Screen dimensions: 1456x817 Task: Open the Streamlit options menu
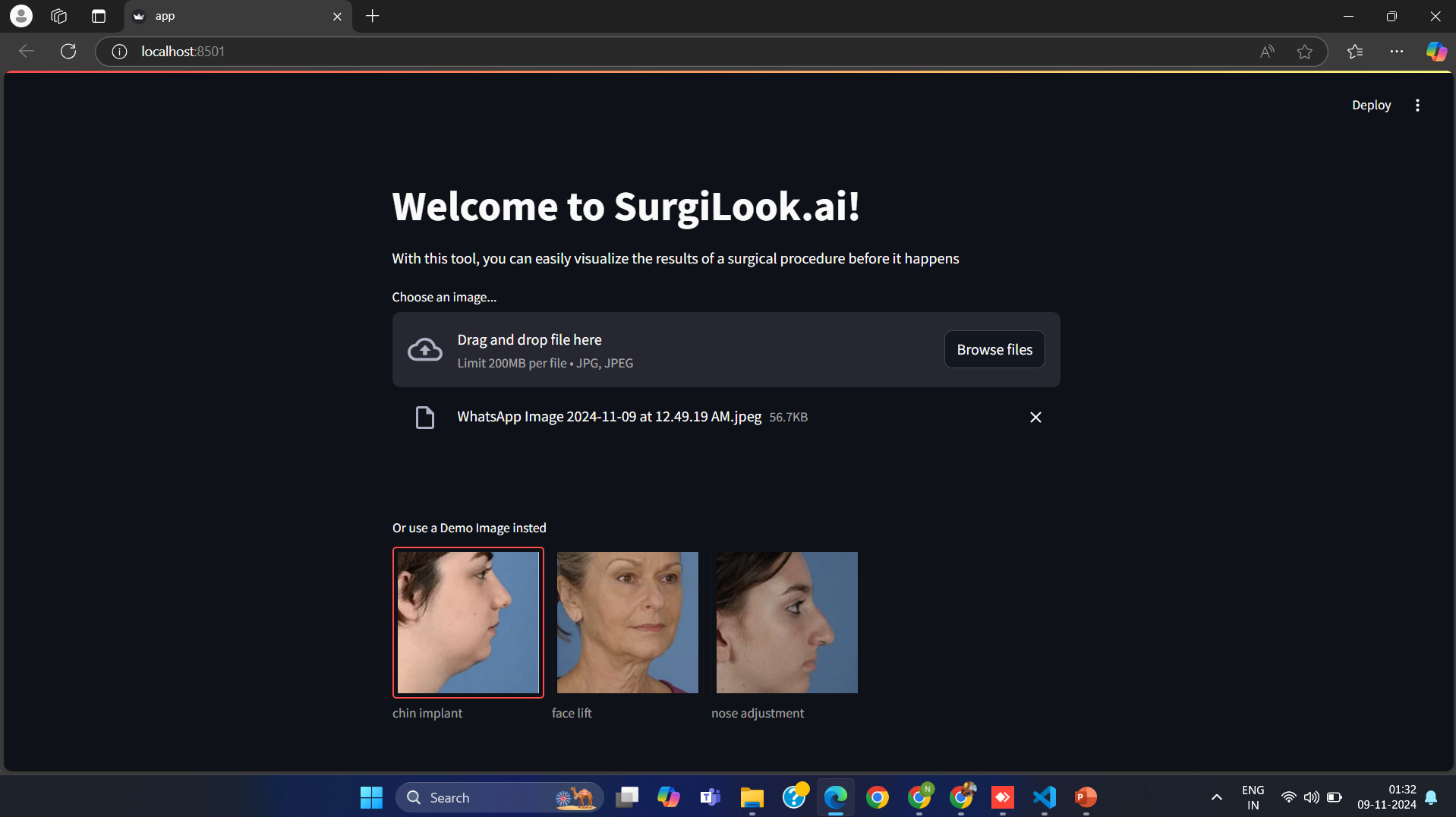pyautogui.click(x=1418, y=105)
